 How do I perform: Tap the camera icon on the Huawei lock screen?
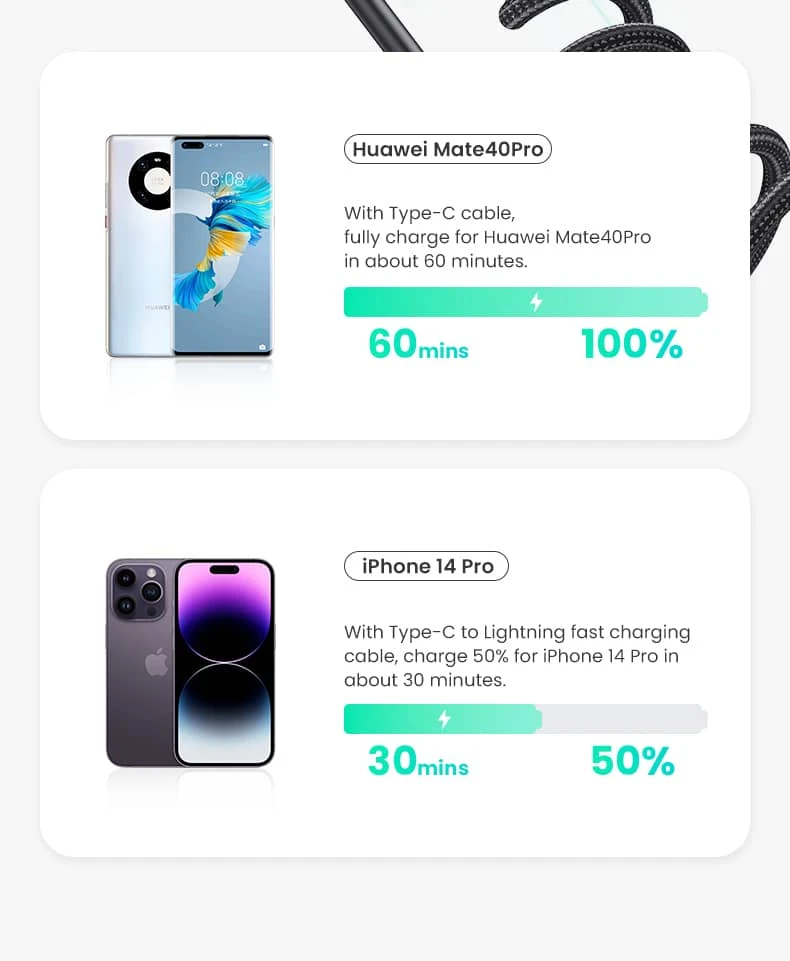262,347
